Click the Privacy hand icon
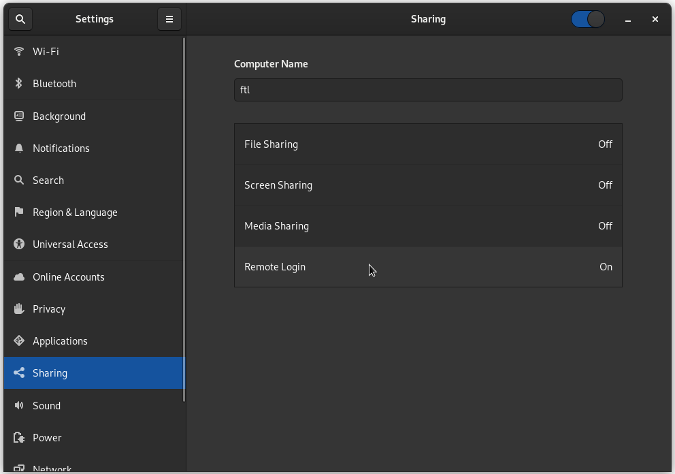The height and width of the screenshot is (474, 675). (x=19, y=309)
